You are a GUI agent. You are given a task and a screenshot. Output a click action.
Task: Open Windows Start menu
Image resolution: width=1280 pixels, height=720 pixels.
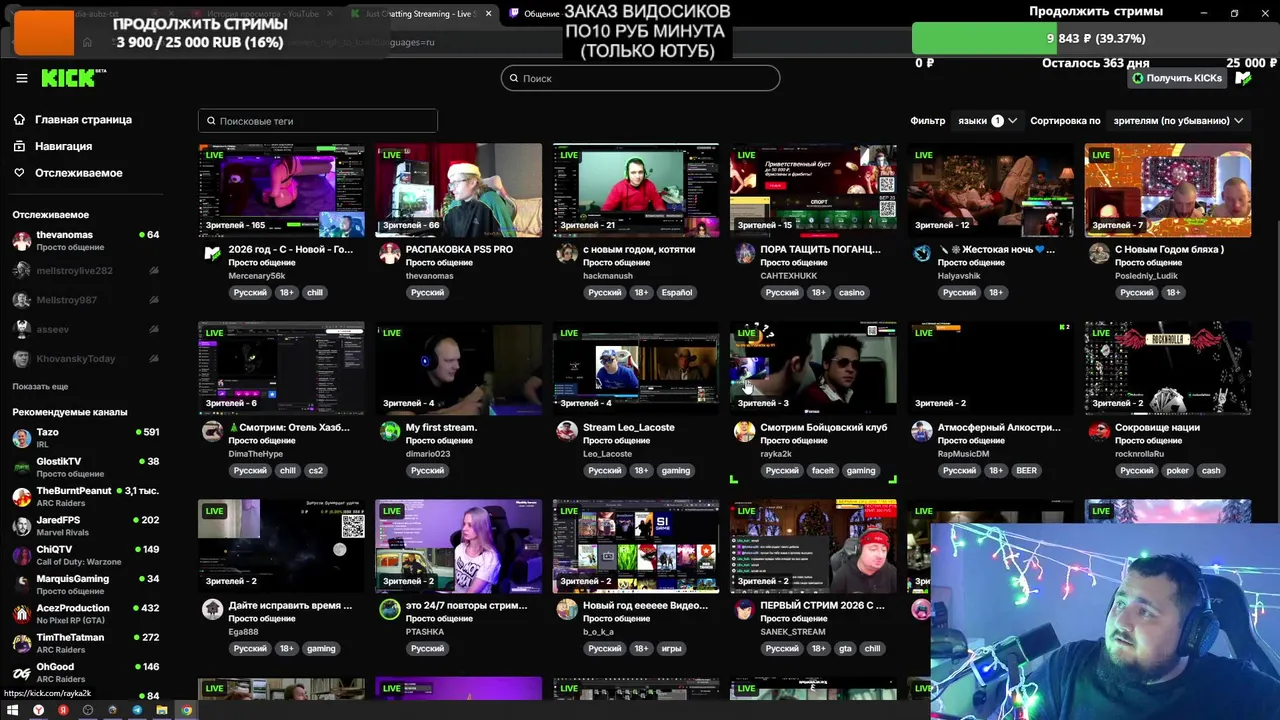coord(13,710)
